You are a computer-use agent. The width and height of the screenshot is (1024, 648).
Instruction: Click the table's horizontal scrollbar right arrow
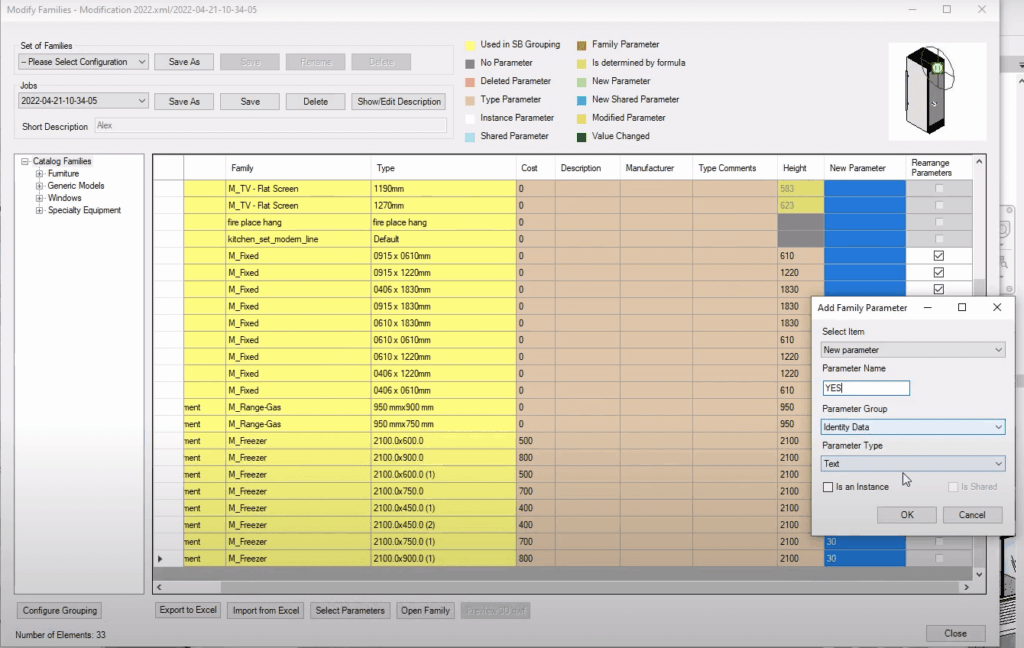[967, 587]
